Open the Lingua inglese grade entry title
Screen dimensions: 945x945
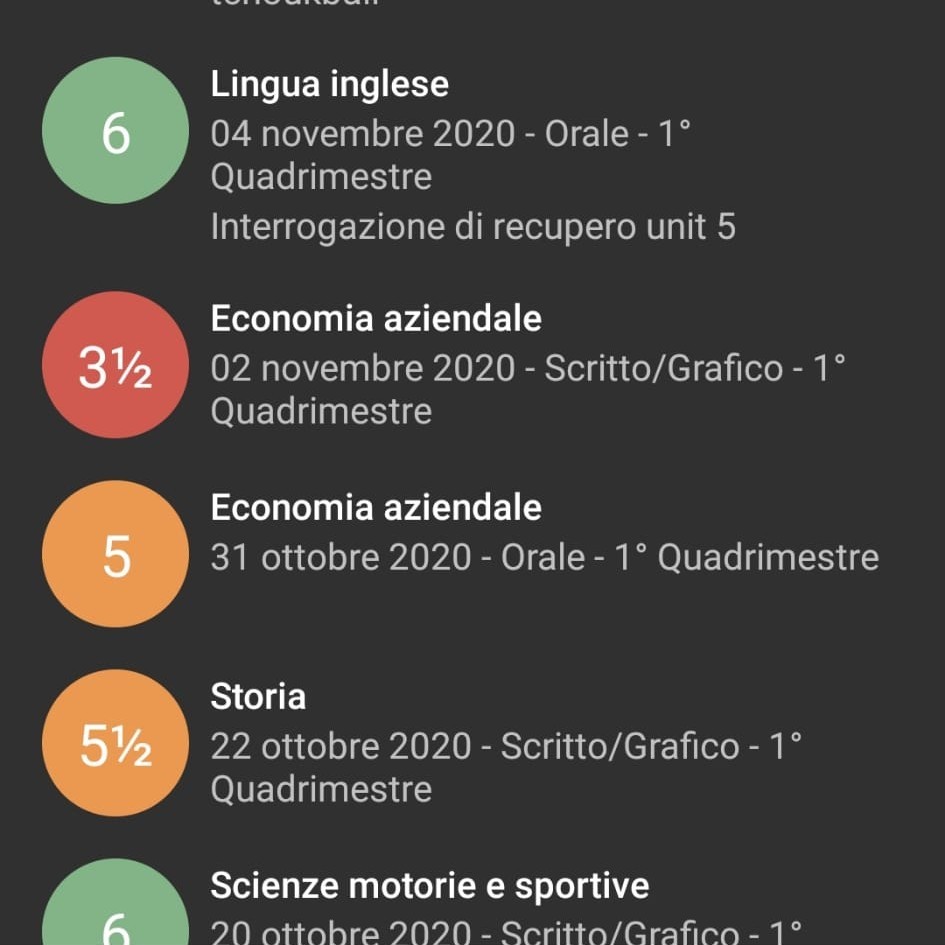coord(330,83)
